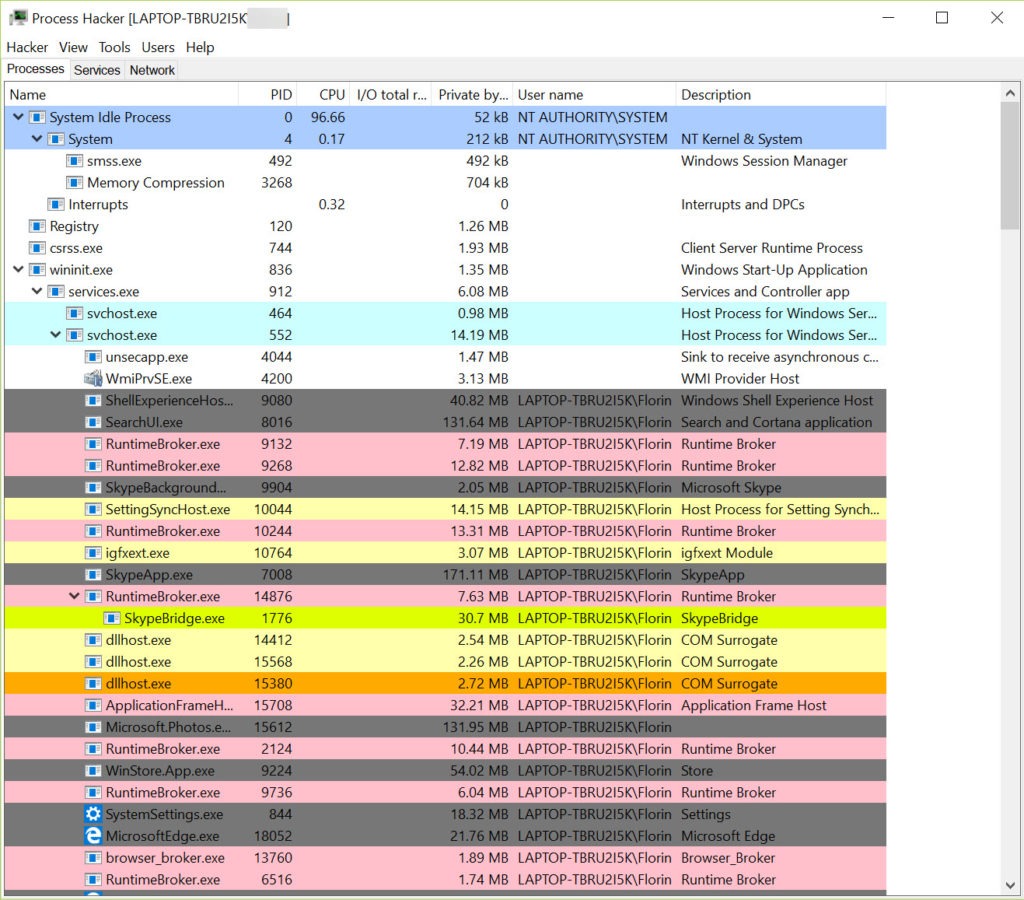Click the SearchUI.exe process icon
This screenshot has height=900, width=1024.
(x=93, y=423)
